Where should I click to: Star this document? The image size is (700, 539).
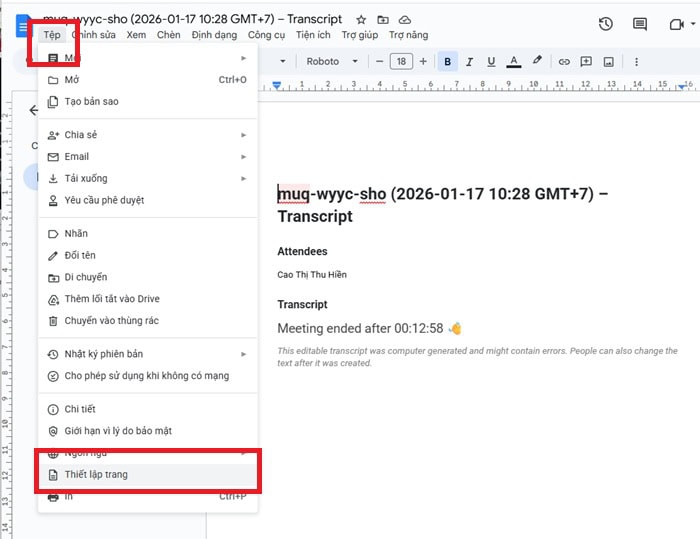coord(361,20)
